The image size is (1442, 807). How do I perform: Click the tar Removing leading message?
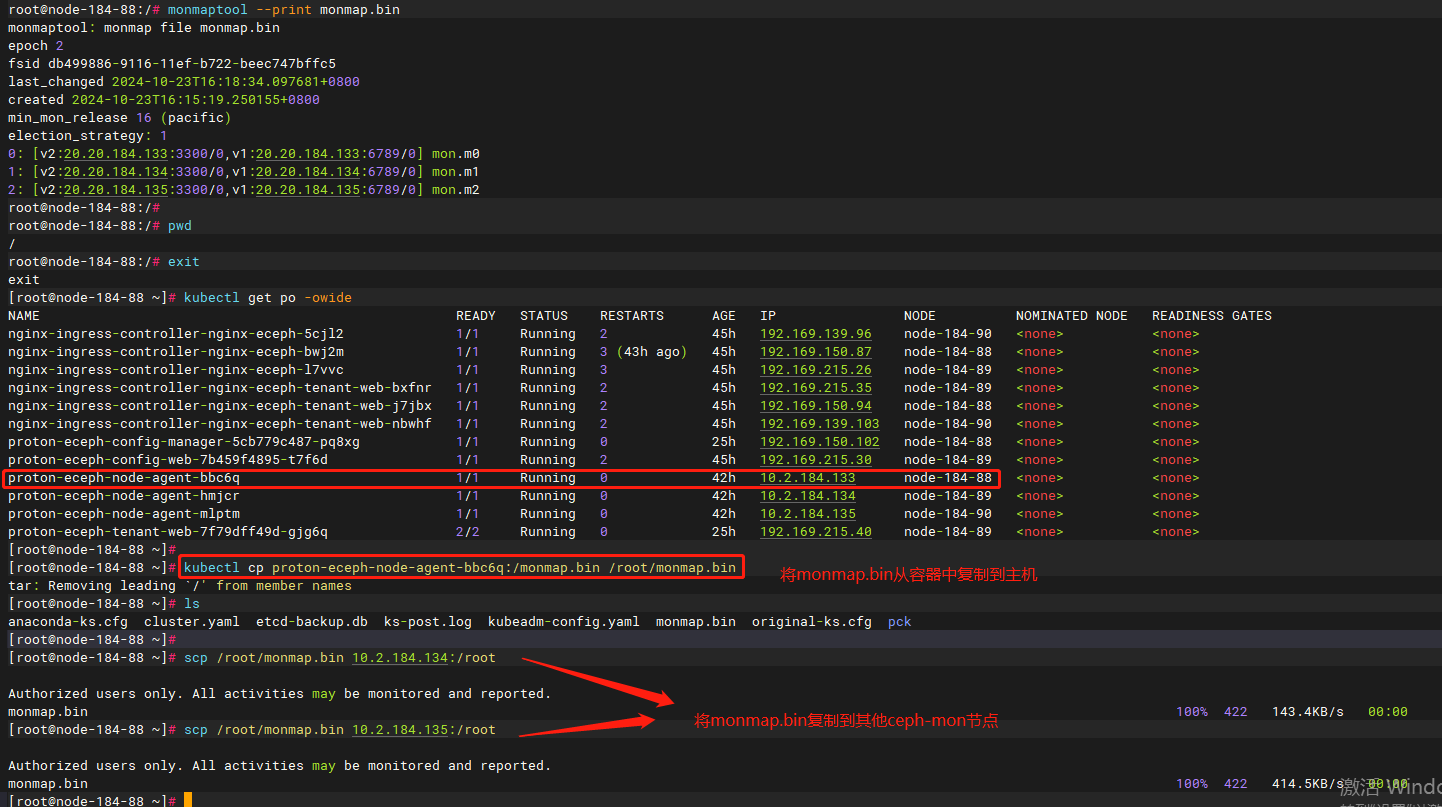180,586
